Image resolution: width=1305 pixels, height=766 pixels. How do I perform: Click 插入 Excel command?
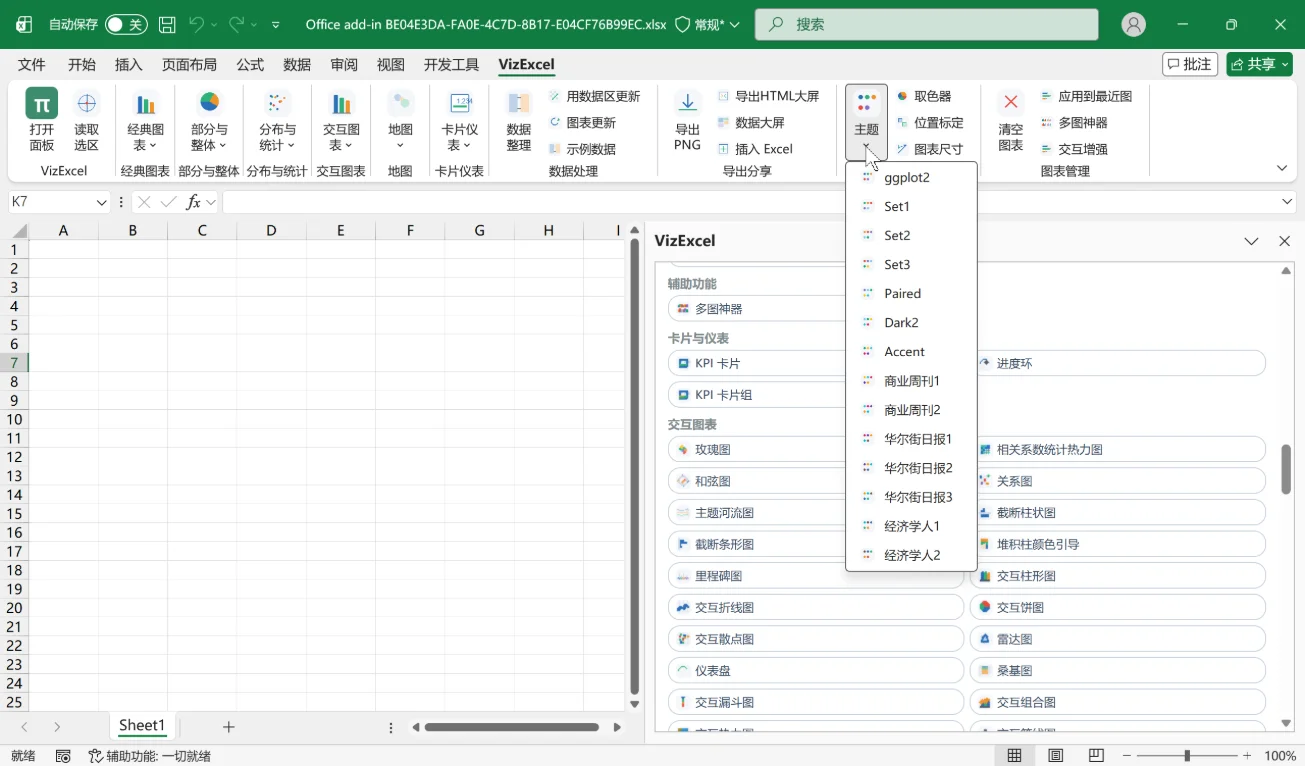[756, 149]
